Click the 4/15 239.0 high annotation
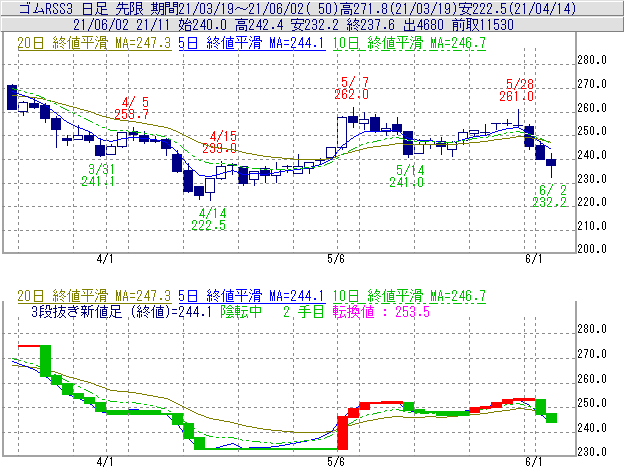 point(220,142)
